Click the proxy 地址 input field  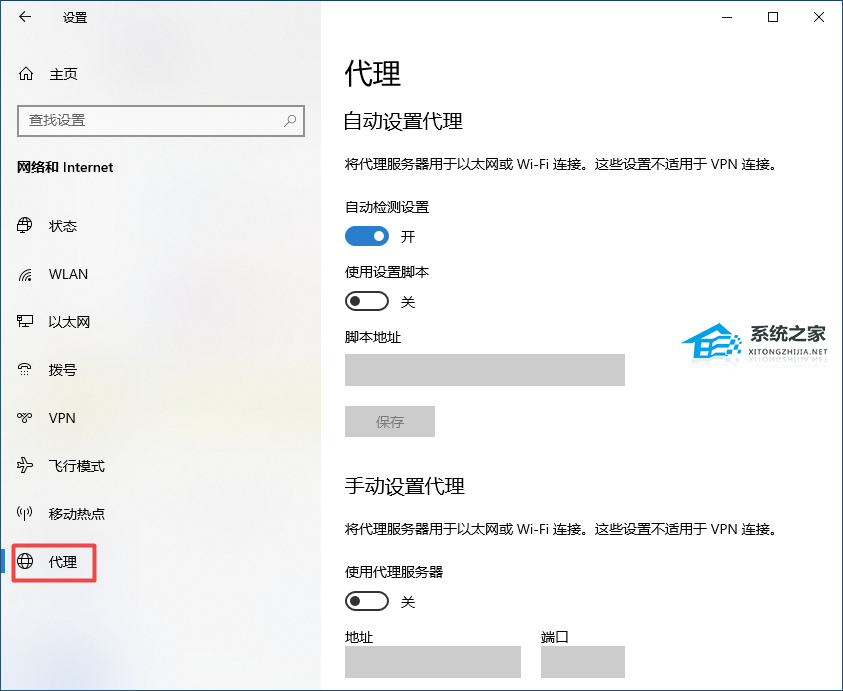click(433, 661)
